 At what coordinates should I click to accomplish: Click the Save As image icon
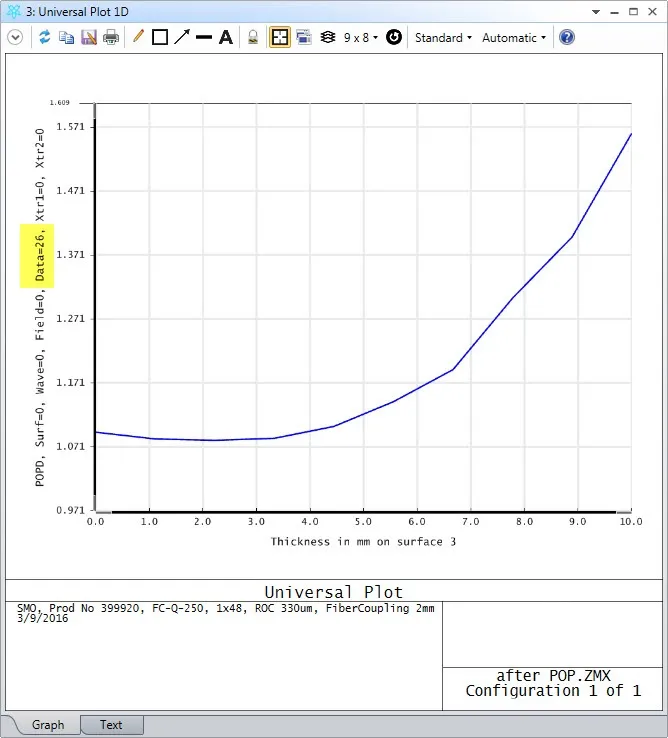pos(88,37)
